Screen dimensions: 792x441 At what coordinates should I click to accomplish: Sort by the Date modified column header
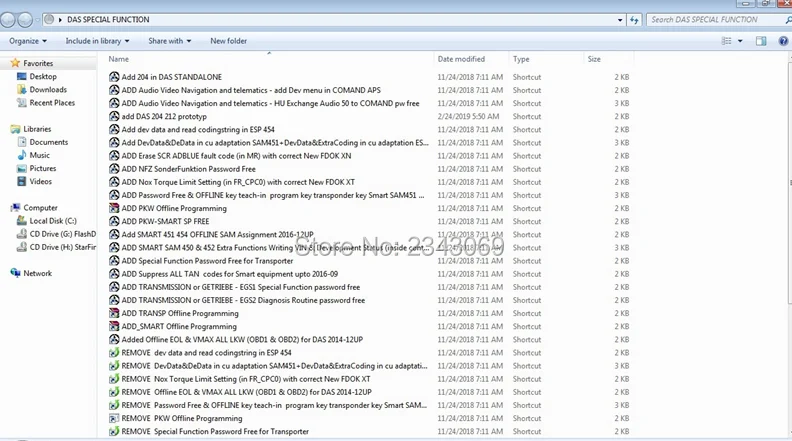(461, 59)
